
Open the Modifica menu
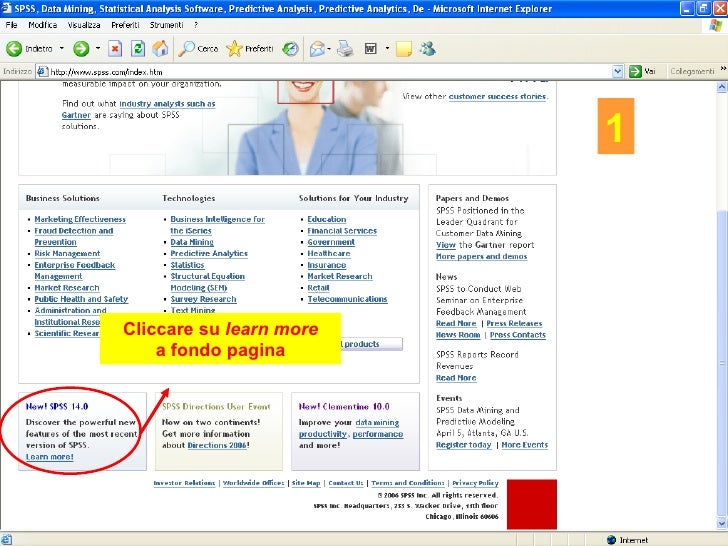[42, 25]
